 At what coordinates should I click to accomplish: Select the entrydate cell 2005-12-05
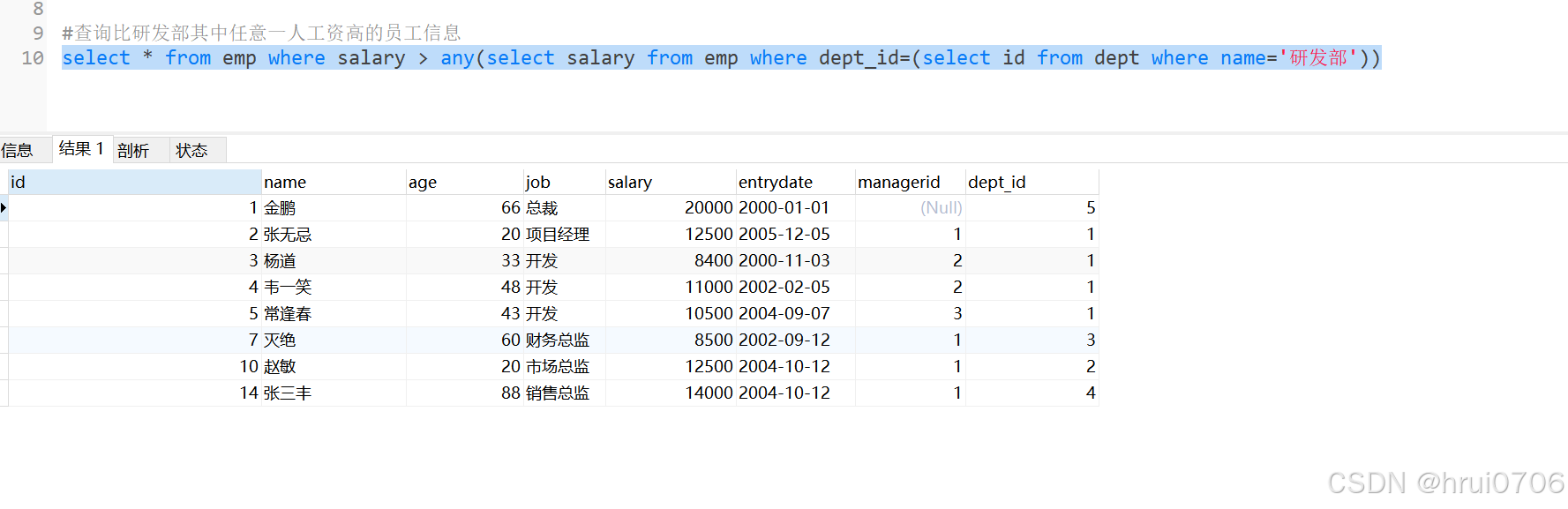[796, 235]
